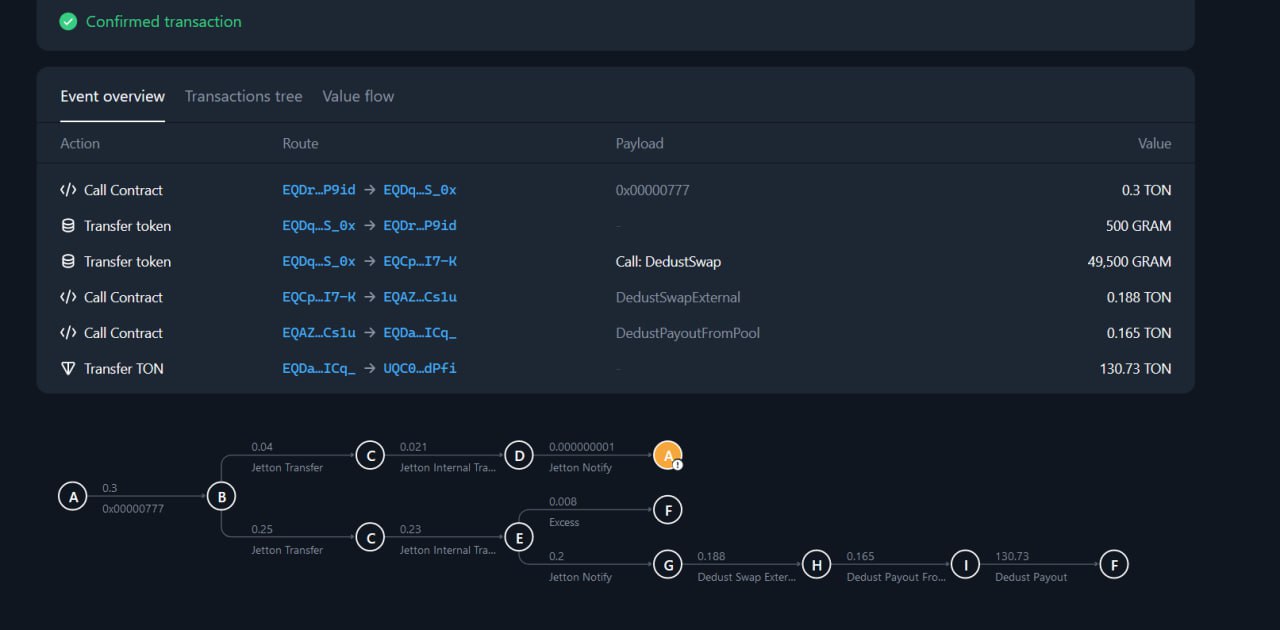The height and width of the screenshot is (630, 1280).
Task: Click the code icon in the 0.3 TON row
Action: 68,190
